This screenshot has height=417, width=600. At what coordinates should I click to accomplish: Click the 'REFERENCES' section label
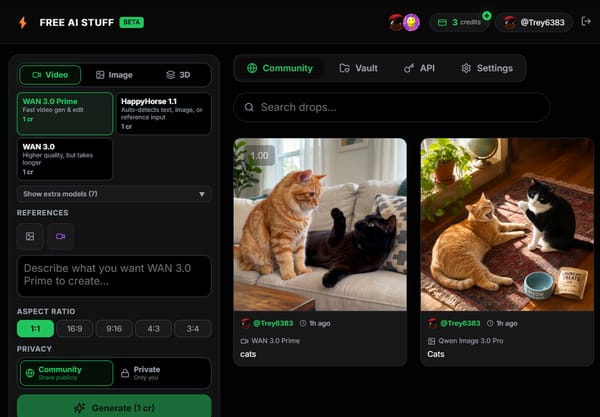click(x=42, y=213)
